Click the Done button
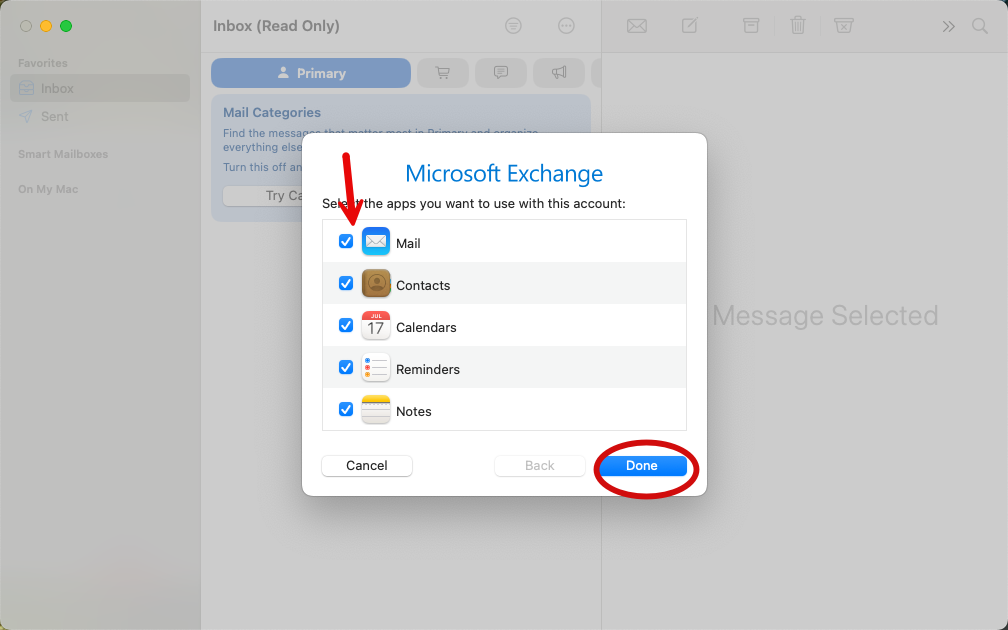 (x=642, y=465)
